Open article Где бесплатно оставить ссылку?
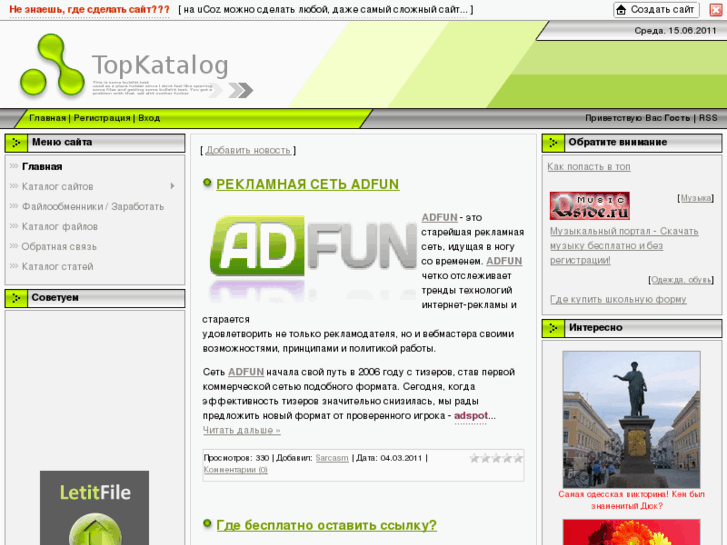This screenshot has width=727, height=545. (x=326, y=525)
